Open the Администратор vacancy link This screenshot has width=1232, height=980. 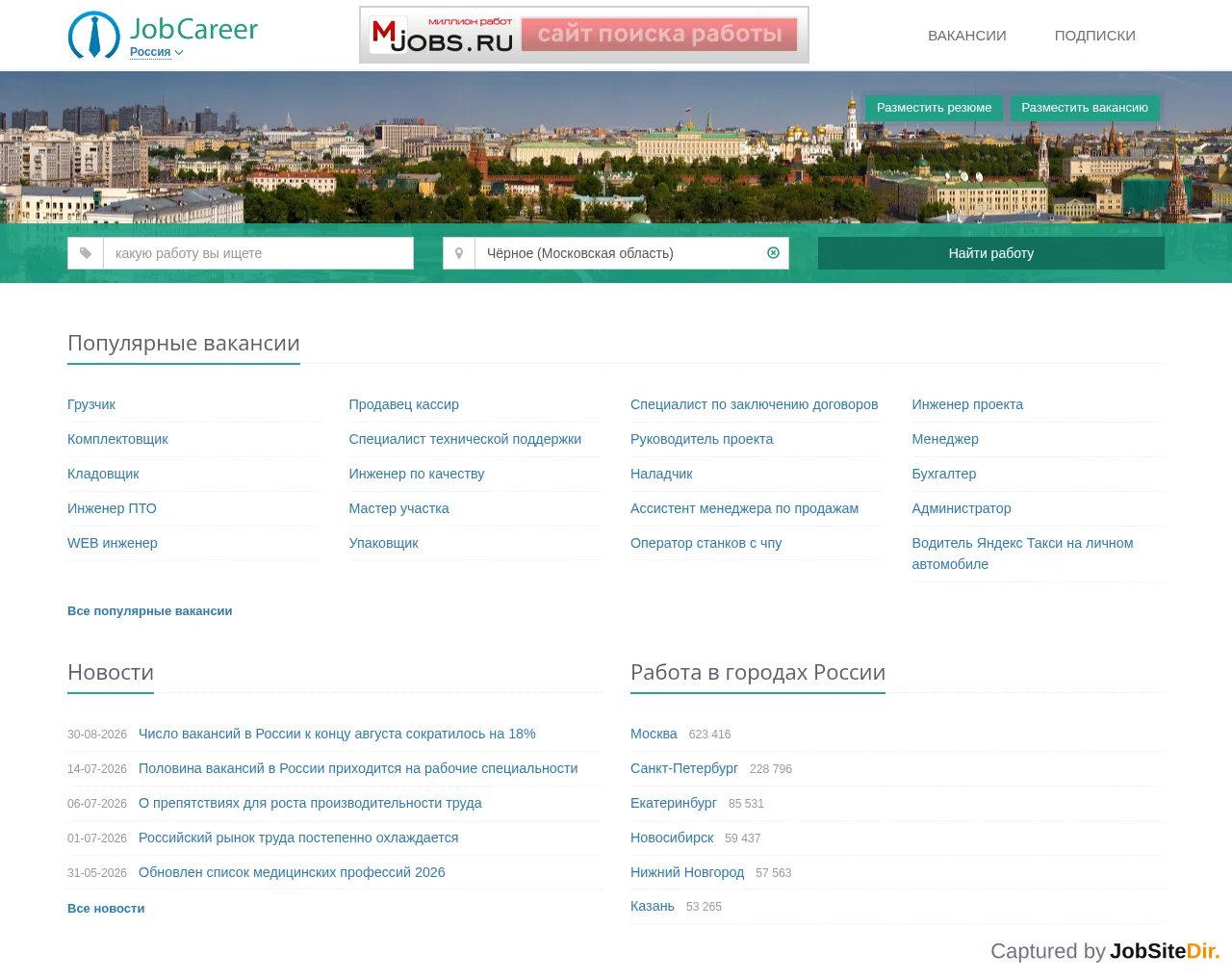[962, 508]
